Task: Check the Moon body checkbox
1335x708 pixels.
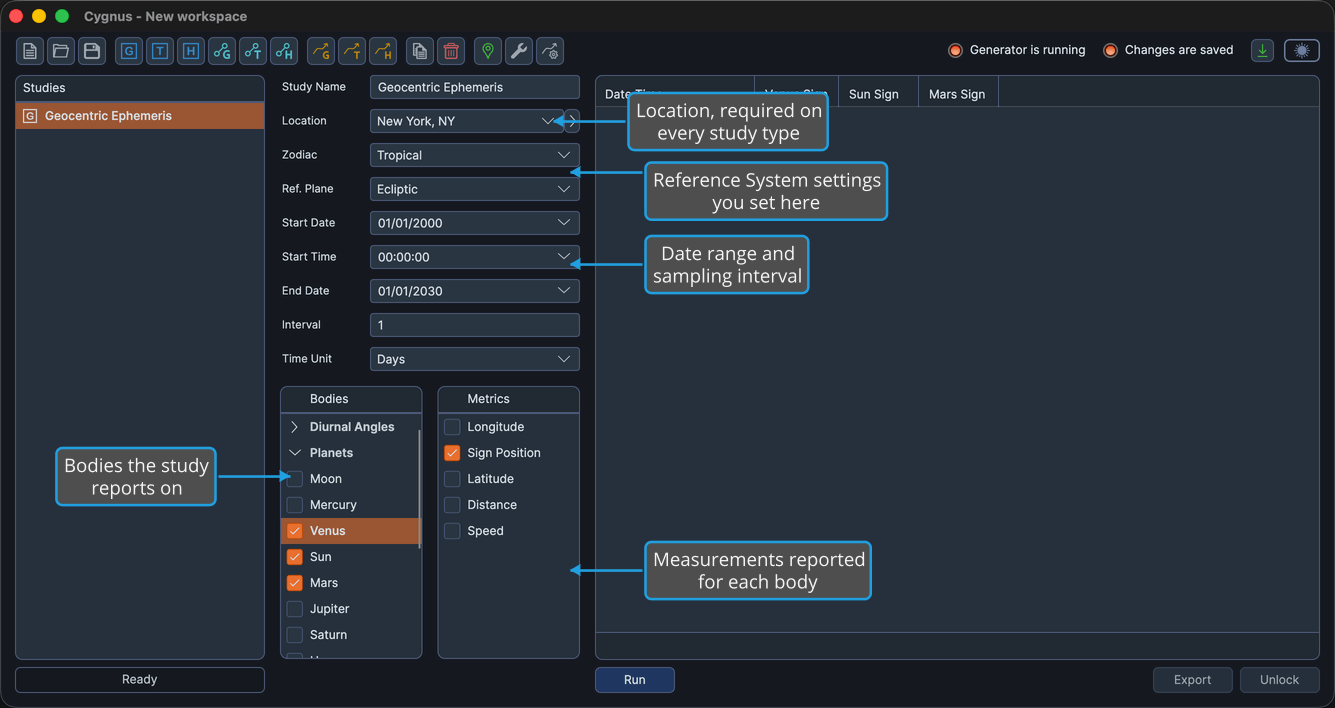Action: 295,479
